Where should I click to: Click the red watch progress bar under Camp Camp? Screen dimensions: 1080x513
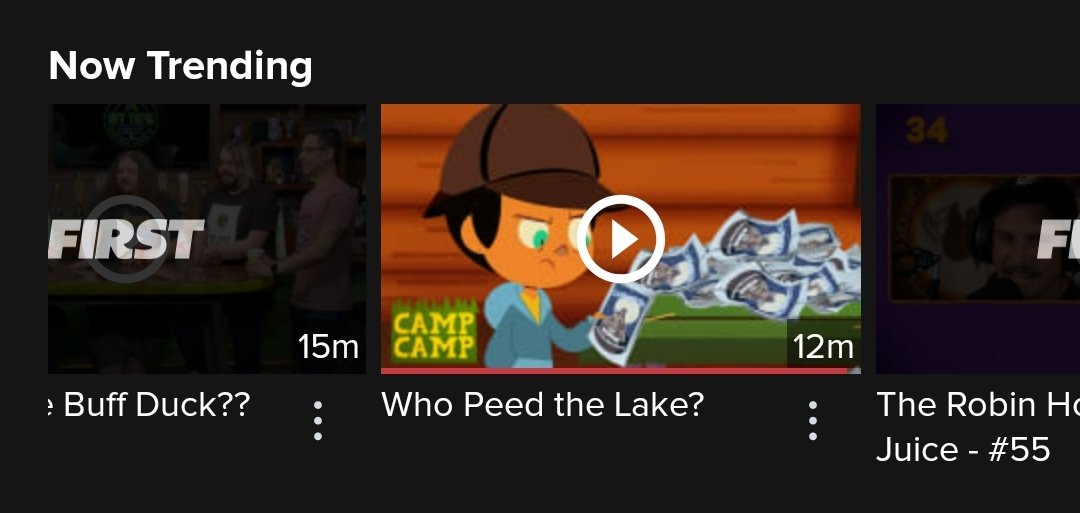point(614,371)
